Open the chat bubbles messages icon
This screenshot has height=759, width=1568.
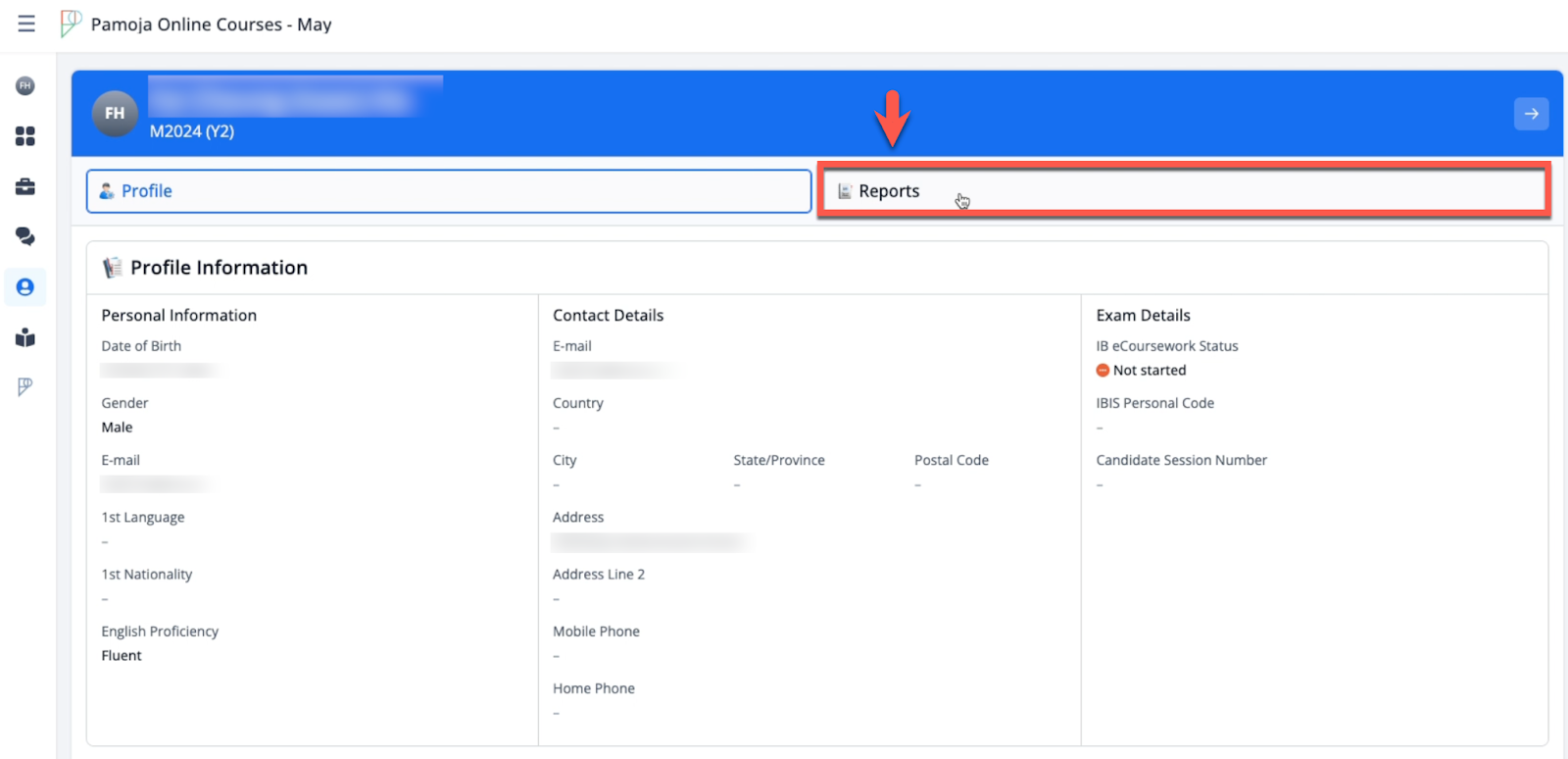25,236
